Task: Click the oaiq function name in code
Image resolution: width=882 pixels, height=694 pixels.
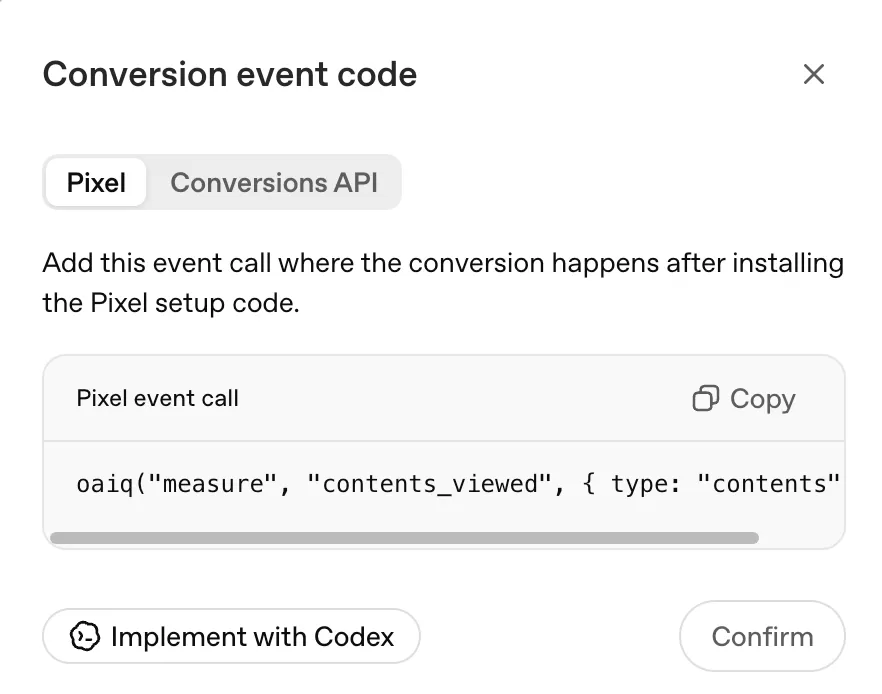Action: pos(105,484)
